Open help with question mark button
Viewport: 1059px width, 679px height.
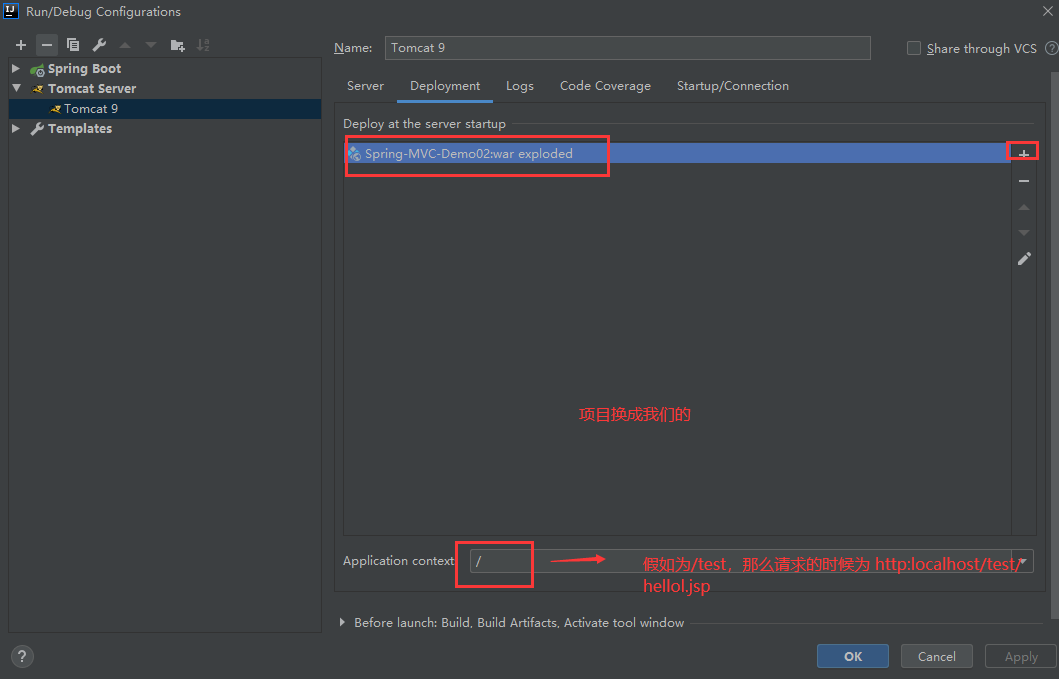pyautogui.click(x=22, y=656)
